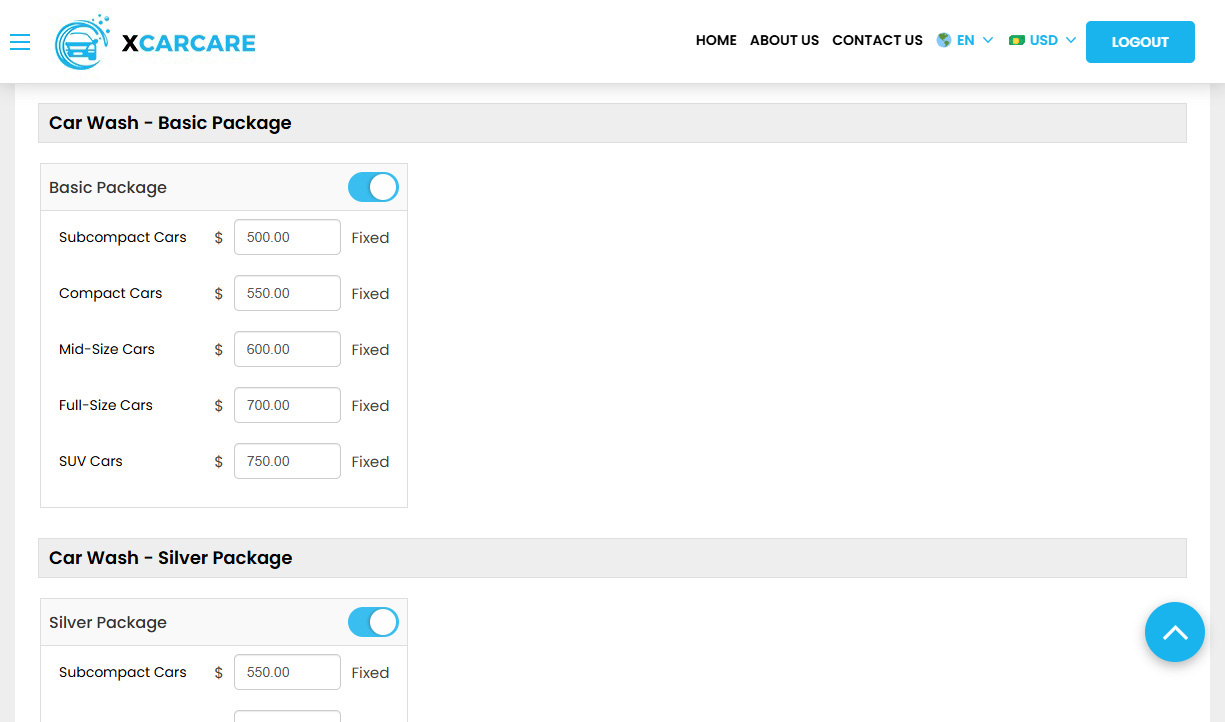
Task: Click Fixed text beside Mid-Size Cars price
Action: [370, 350]
